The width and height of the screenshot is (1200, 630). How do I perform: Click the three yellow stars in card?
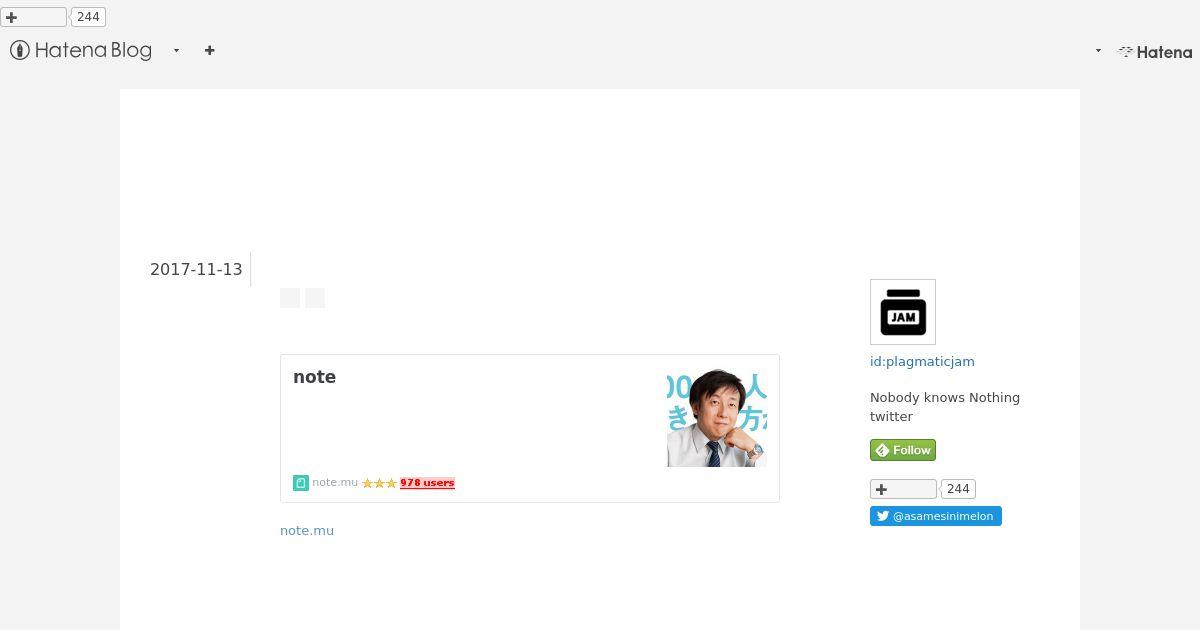click(379, 483)
